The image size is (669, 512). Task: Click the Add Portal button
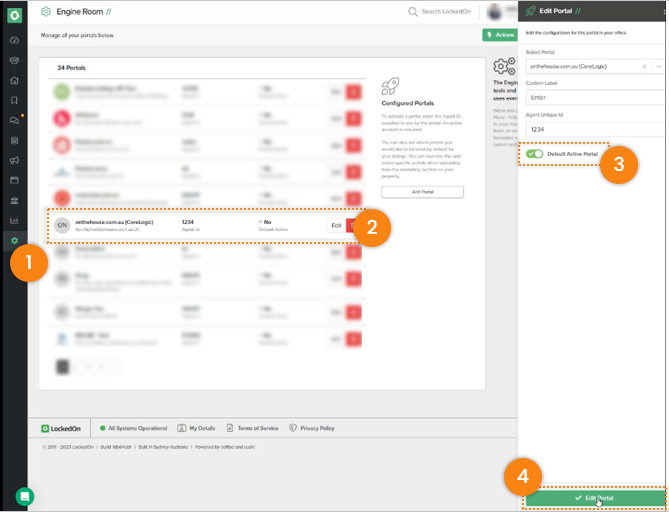click(422, 191)
